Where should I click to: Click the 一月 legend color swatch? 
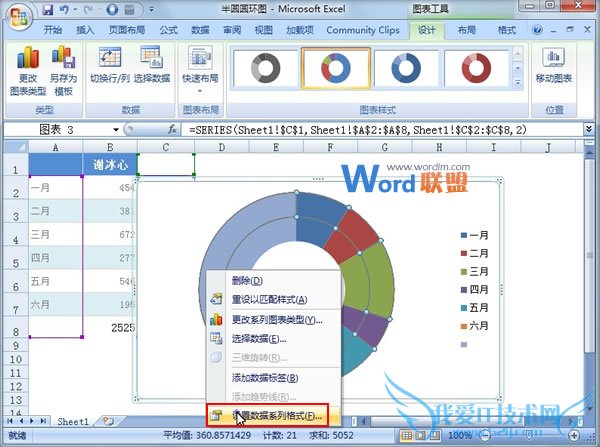[x=464, y=235]
